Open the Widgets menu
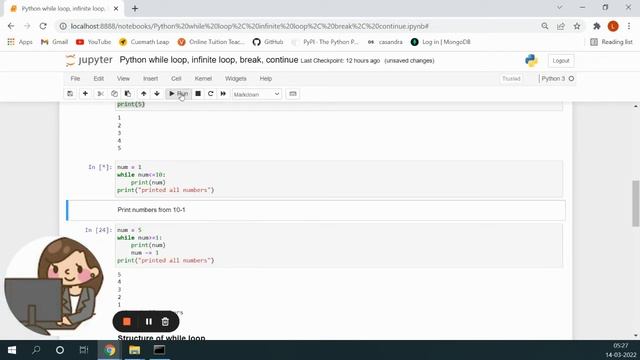640x360 pixels. (236, 78)
